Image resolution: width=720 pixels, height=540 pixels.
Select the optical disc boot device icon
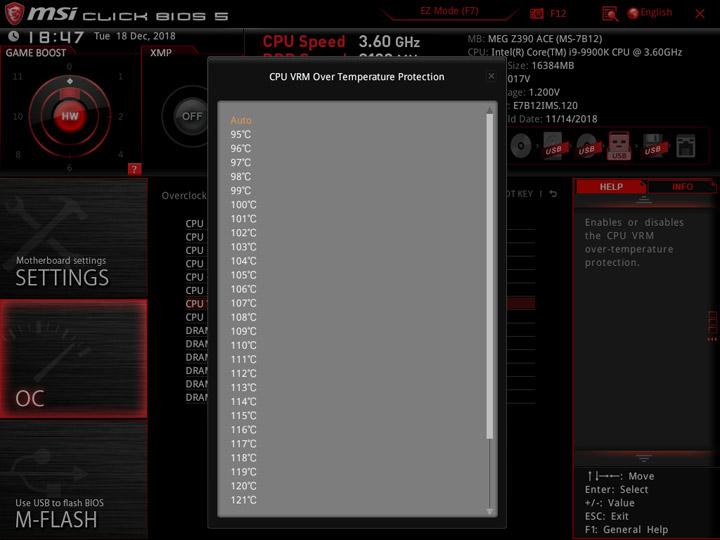click(x=521, y=146)
